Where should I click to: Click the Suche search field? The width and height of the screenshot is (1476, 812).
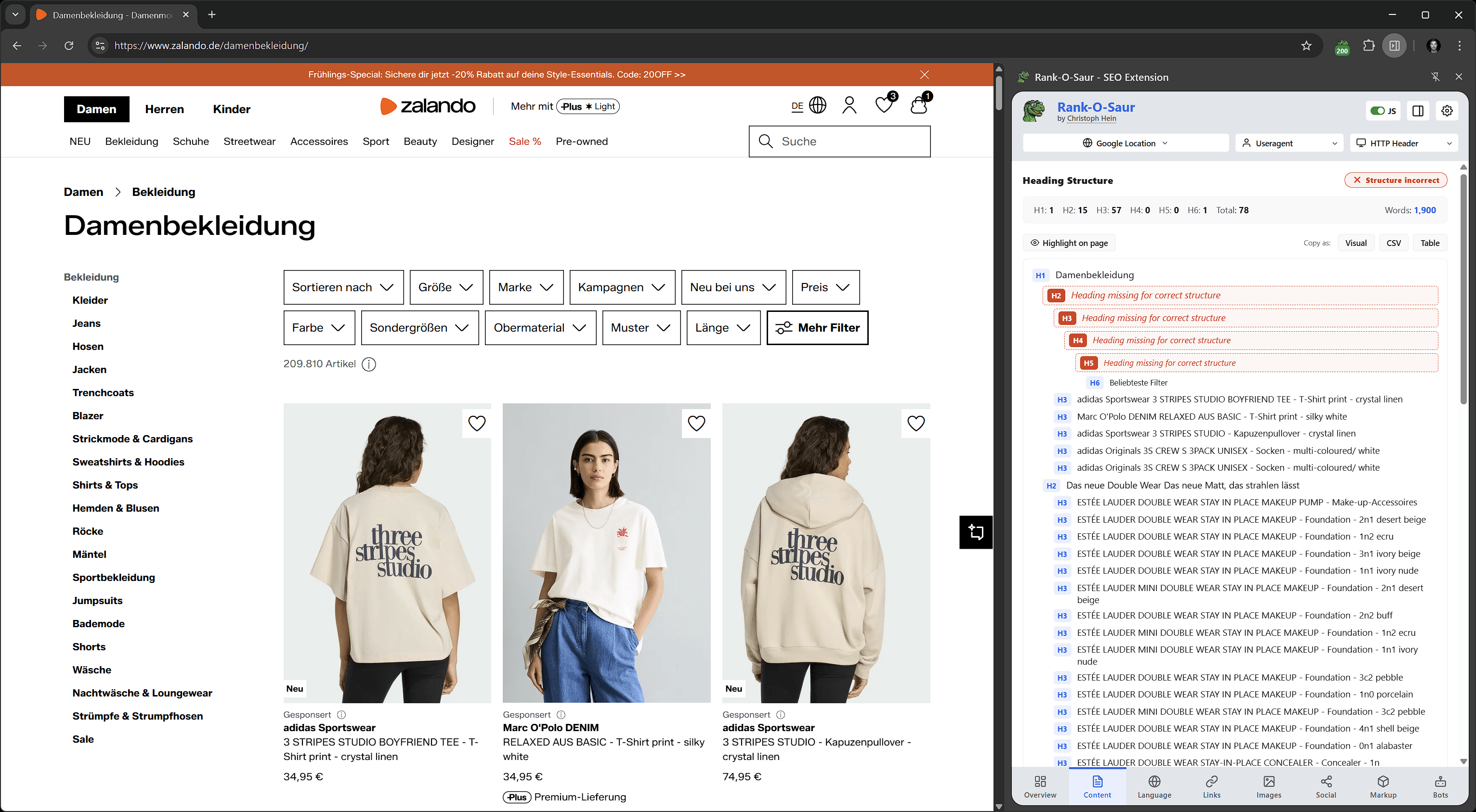(x=839, y=142)
